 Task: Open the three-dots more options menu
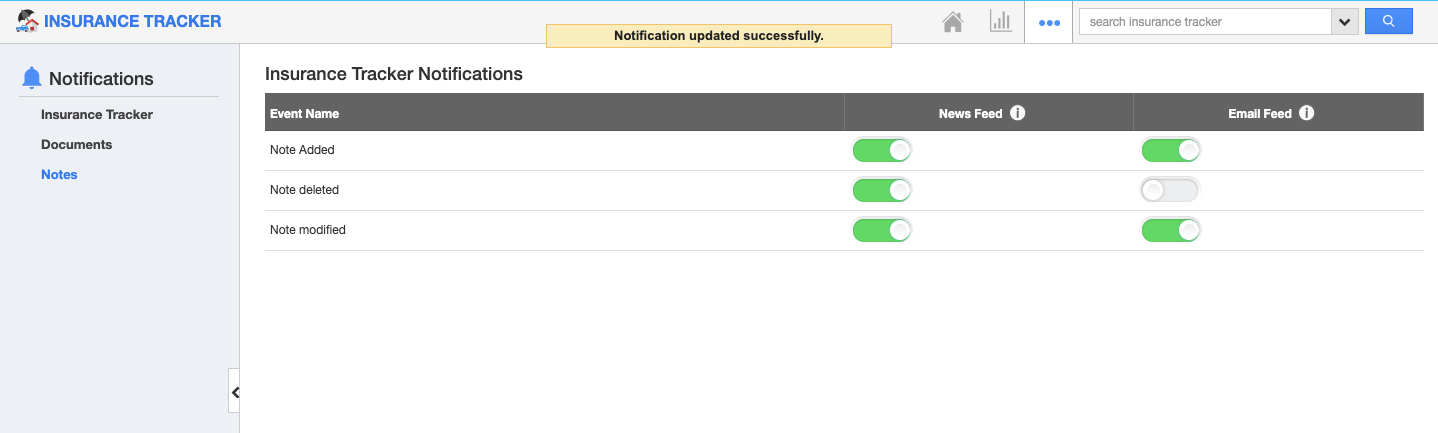(1049, 22)
